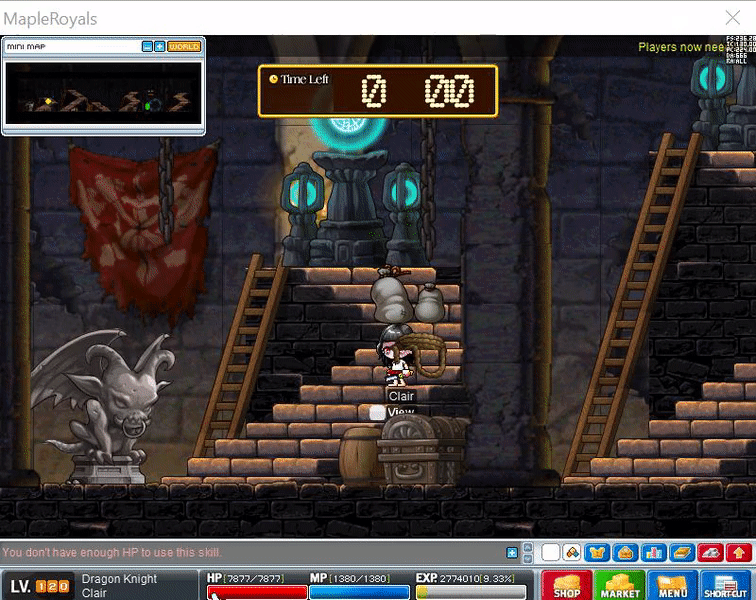Click the Time Left countdown panel

[x=378, y=91]
